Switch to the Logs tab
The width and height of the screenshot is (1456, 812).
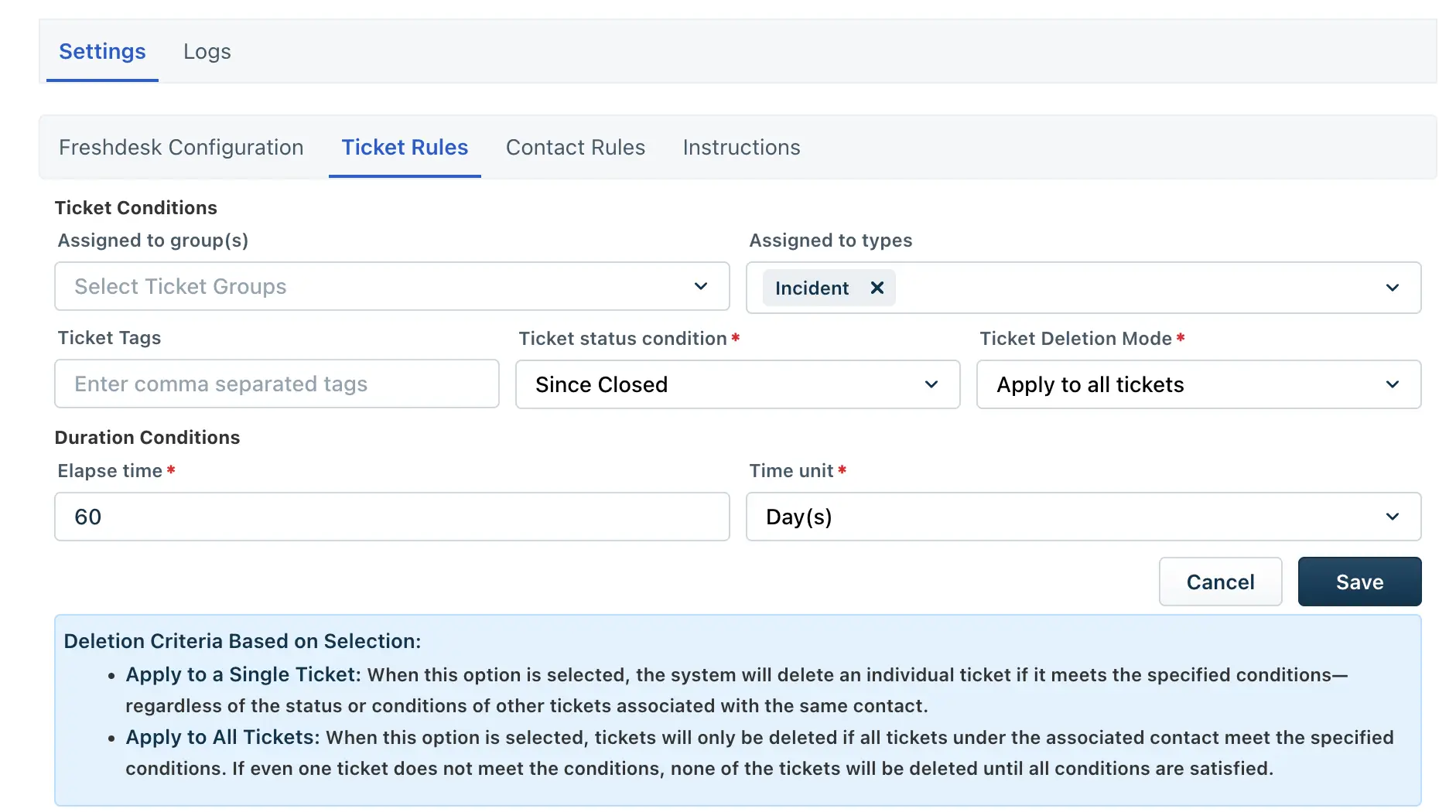207,51
